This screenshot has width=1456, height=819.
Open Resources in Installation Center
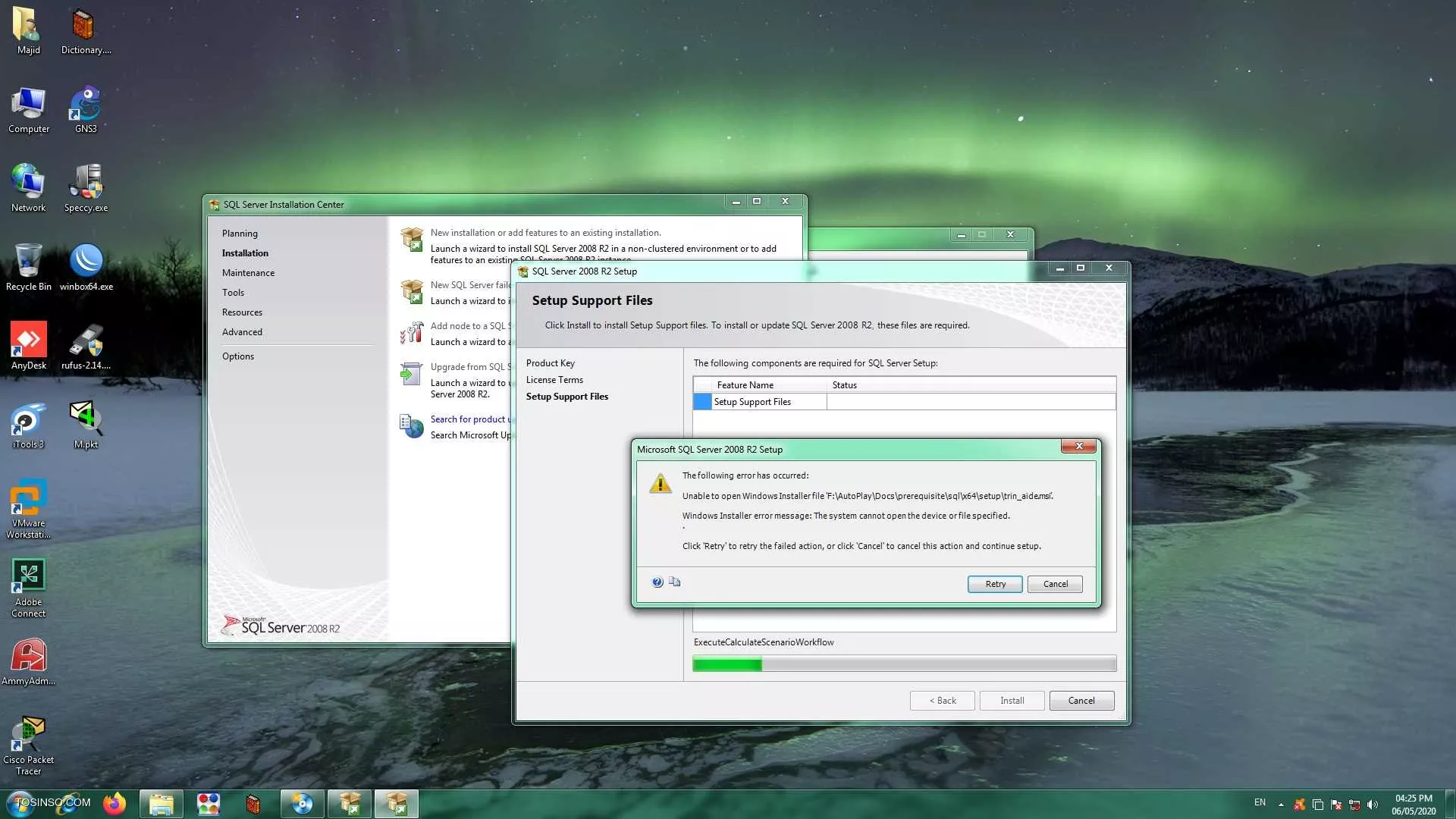[242, 312]
